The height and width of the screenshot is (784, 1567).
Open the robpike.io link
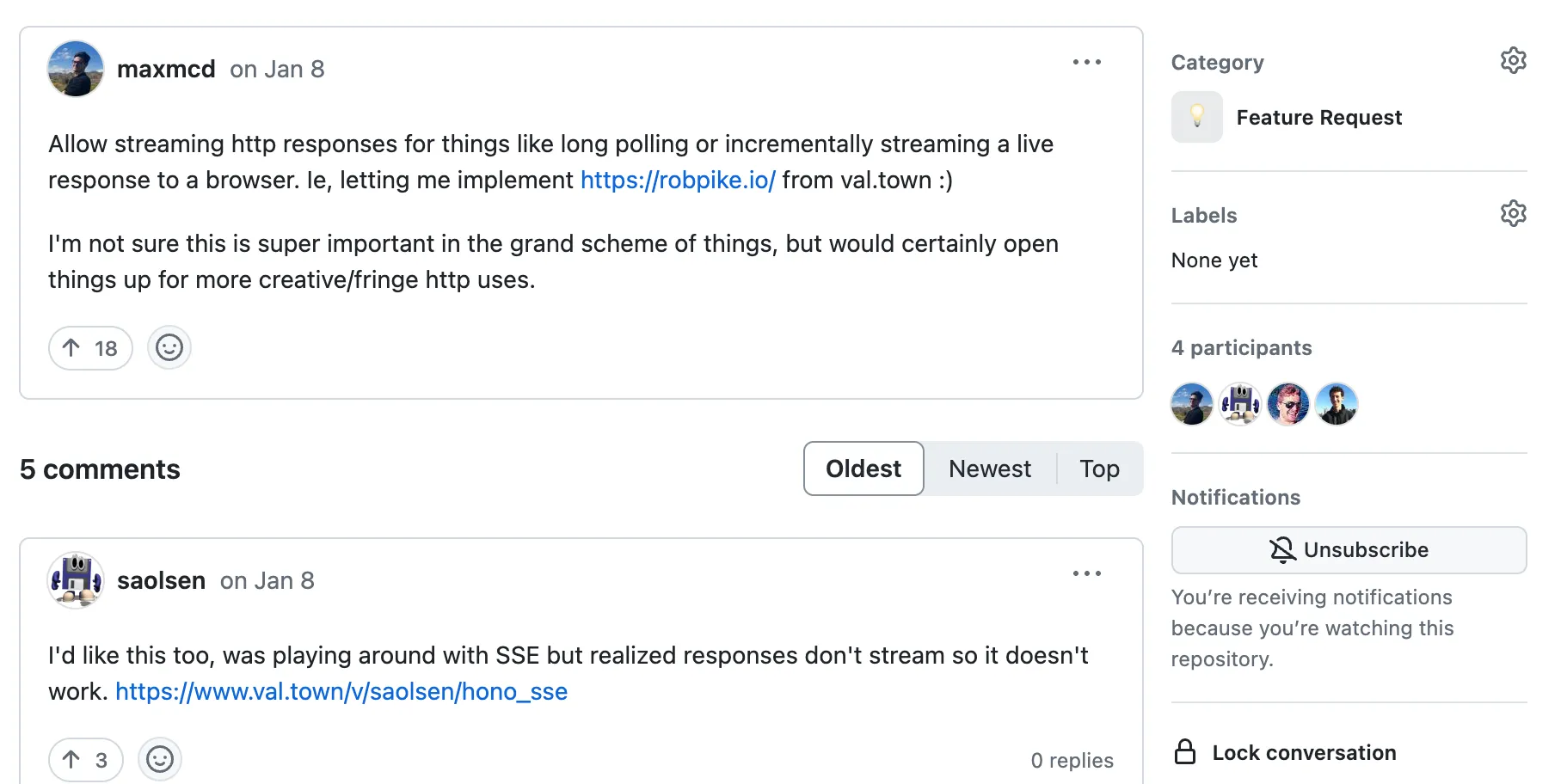pyautogui.click(x=678, y=181)
